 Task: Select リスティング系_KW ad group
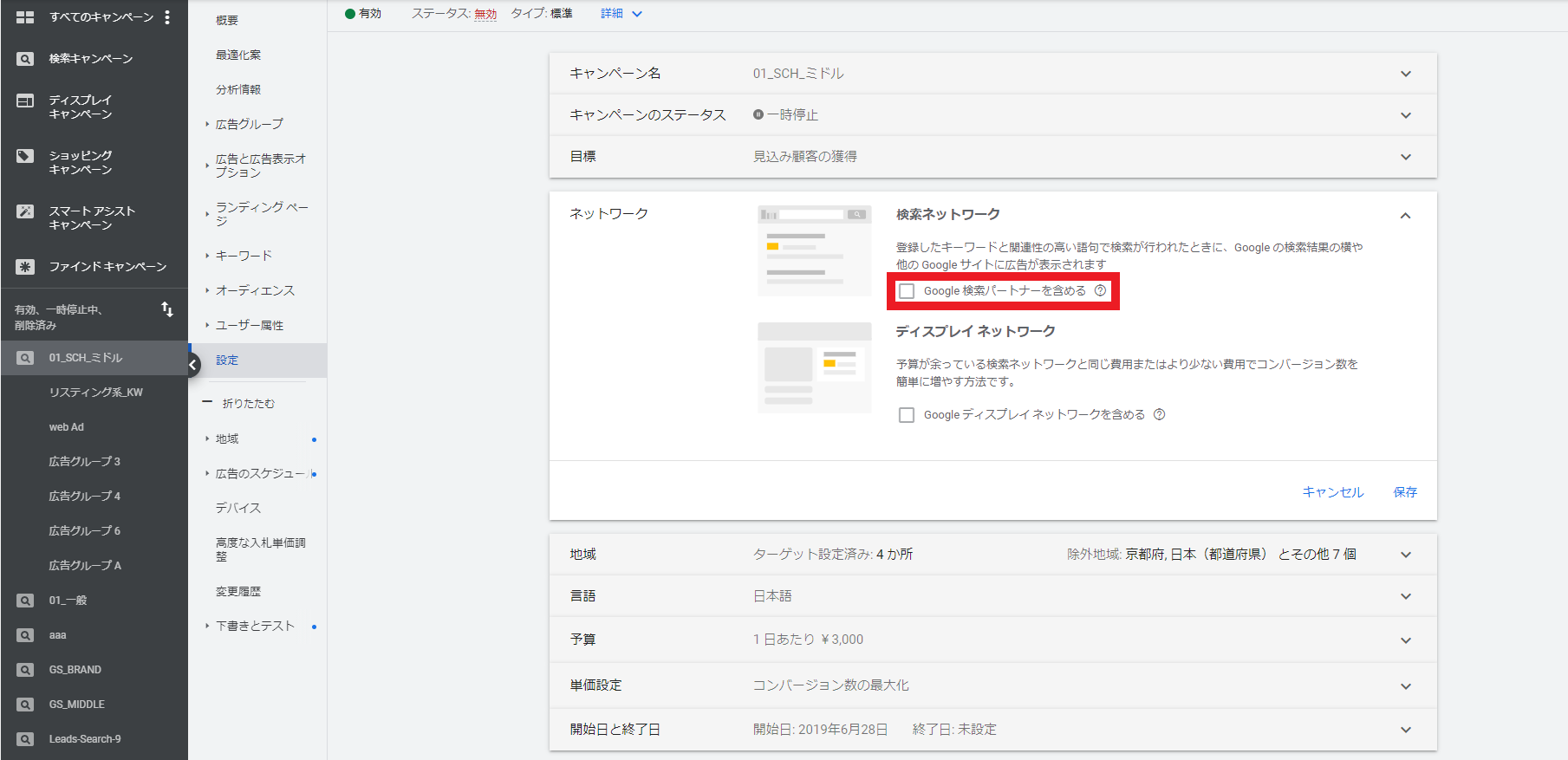pos(96,393)
